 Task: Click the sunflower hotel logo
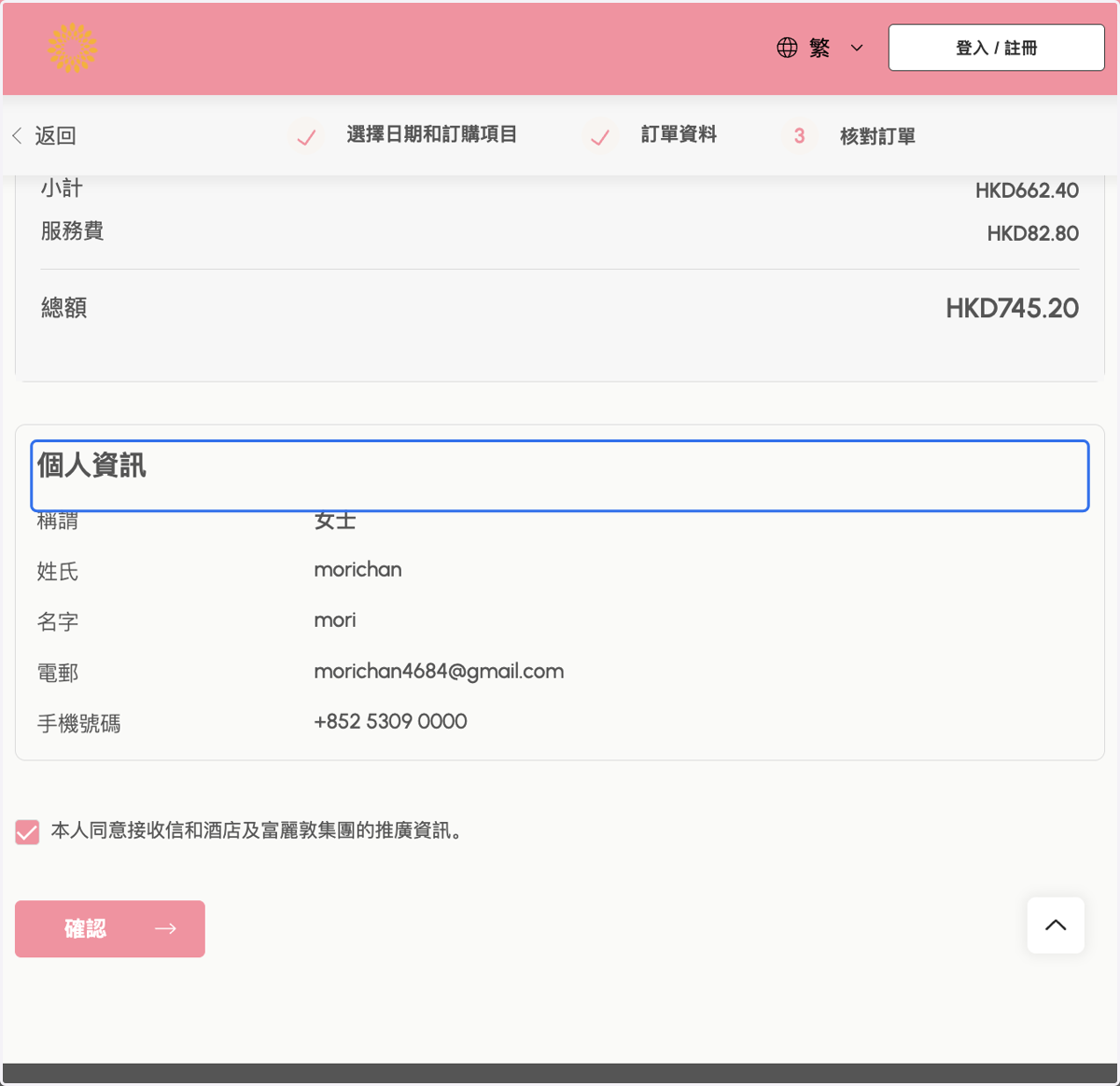[72, 48]
